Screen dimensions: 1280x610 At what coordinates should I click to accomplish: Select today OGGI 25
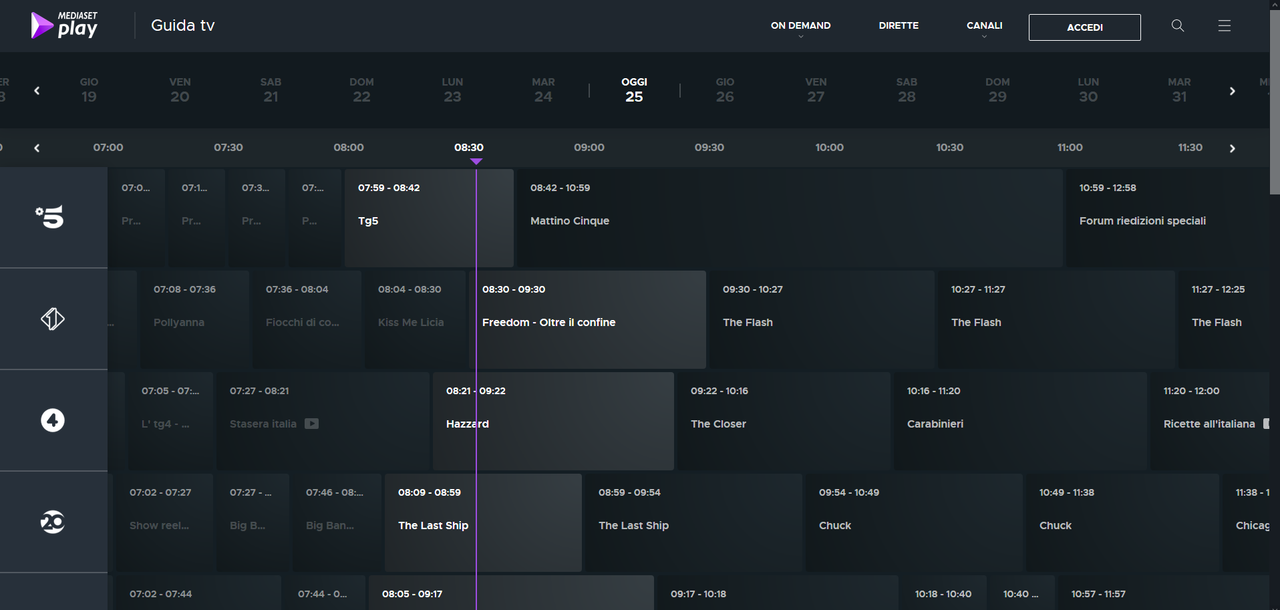pyautogui.click(x=634, y=90)
